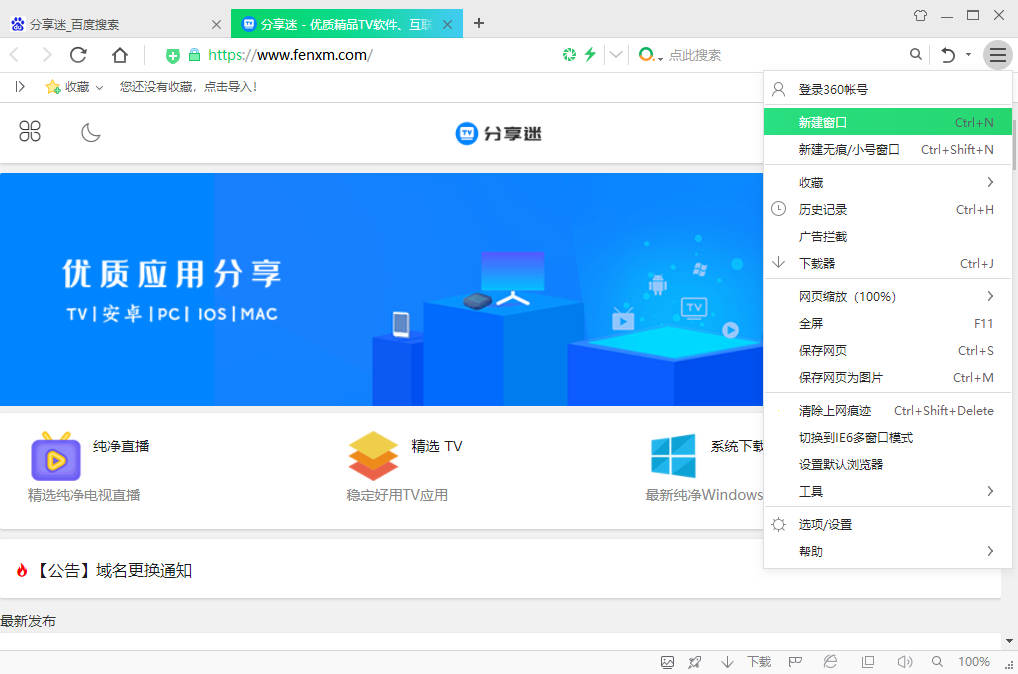Toggle full screen via the 全屏 menu entry
Image resolution: width=1018 pixels, height=674 pixels.
[x=811, y=323]
